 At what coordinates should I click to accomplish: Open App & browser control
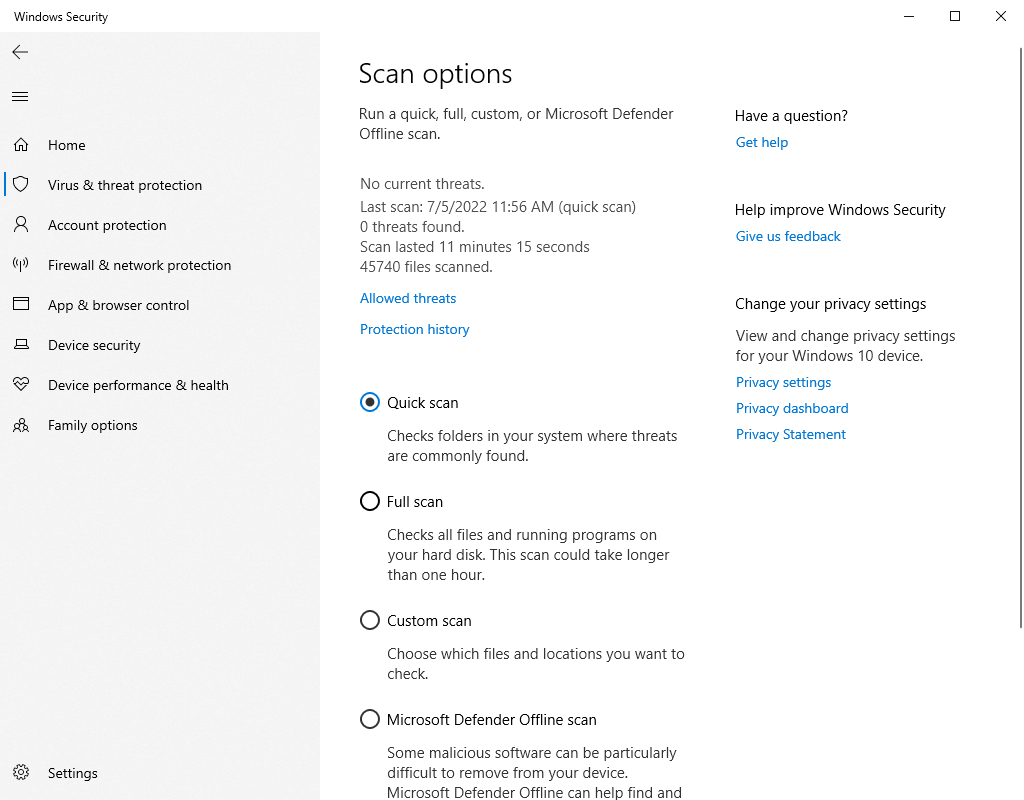[20, 304]
